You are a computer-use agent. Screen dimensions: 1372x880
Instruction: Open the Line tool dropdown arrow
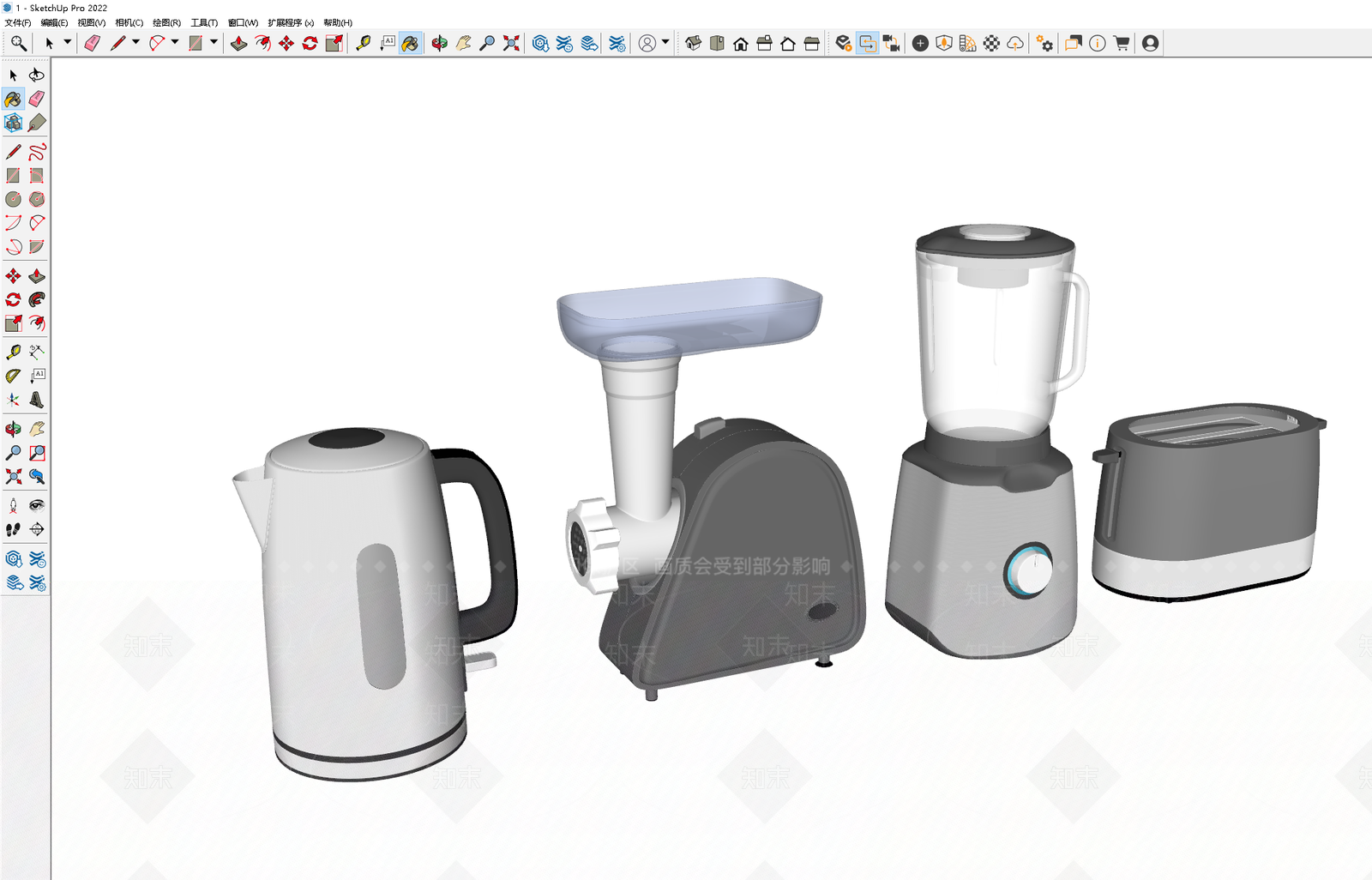(x=135, y=42)
